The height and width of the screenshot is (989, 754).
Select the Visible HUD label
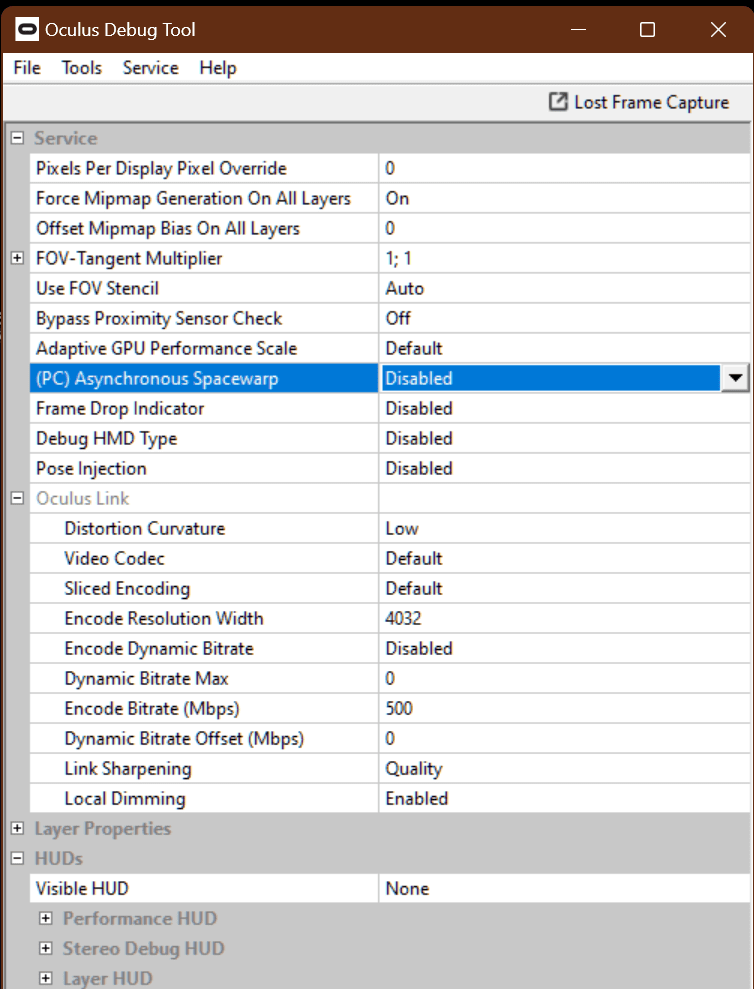coord(82,888)
